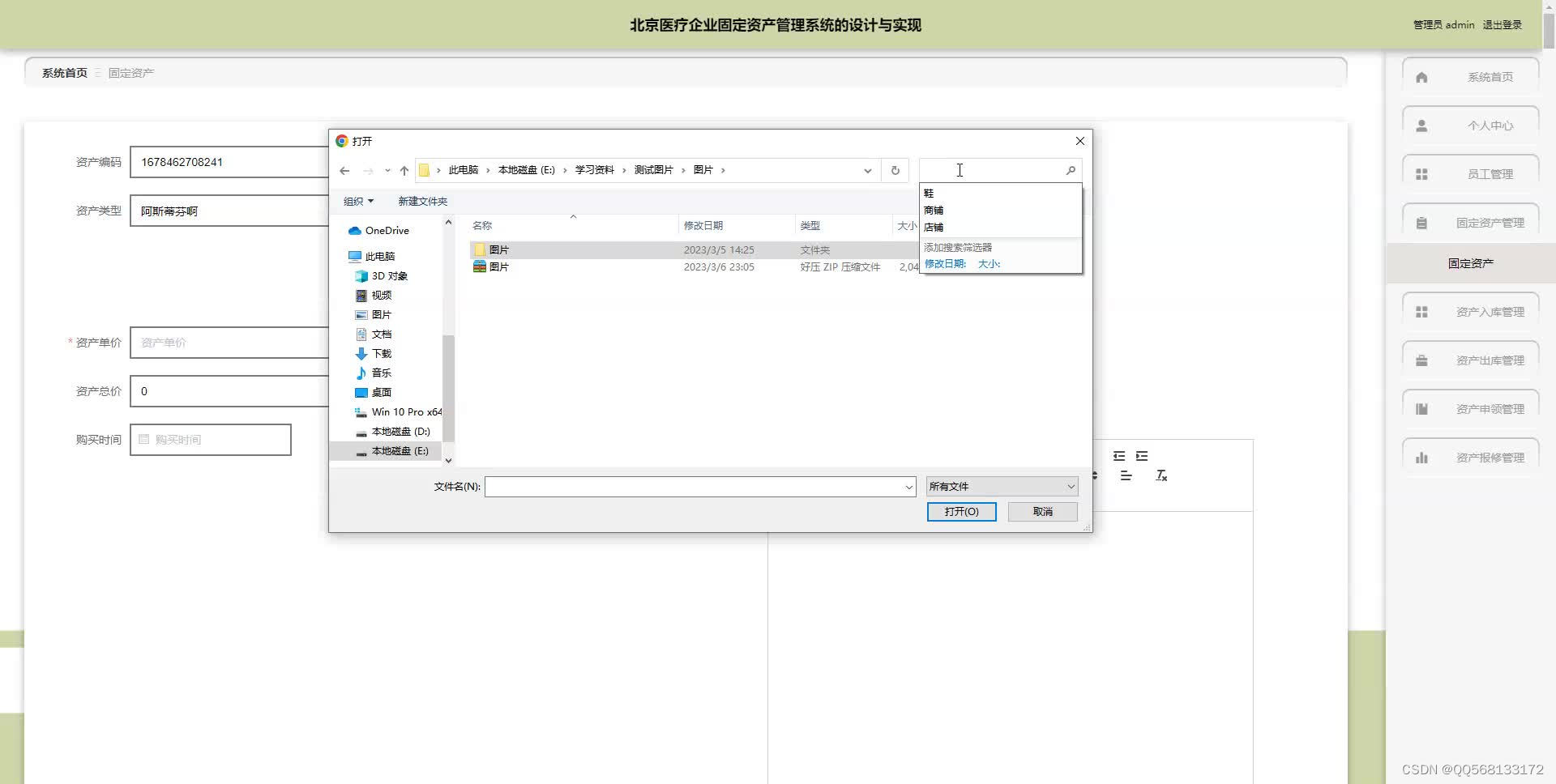Click 本地磁盘 (E:) in path breadcrumb
This screenshot has width=1556, height=784.
[526, 170]
